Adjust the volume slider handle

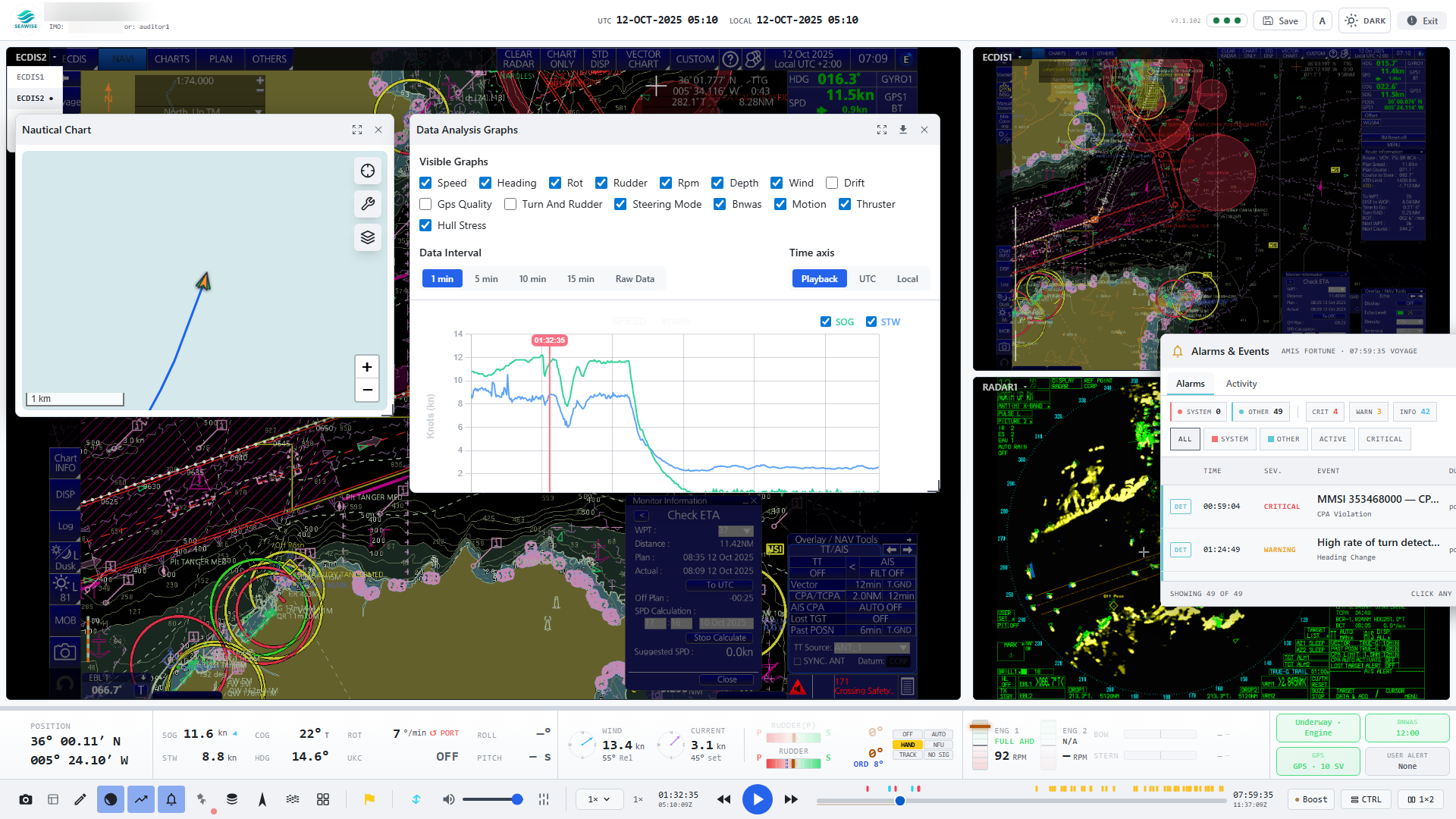tap(517, 799)
